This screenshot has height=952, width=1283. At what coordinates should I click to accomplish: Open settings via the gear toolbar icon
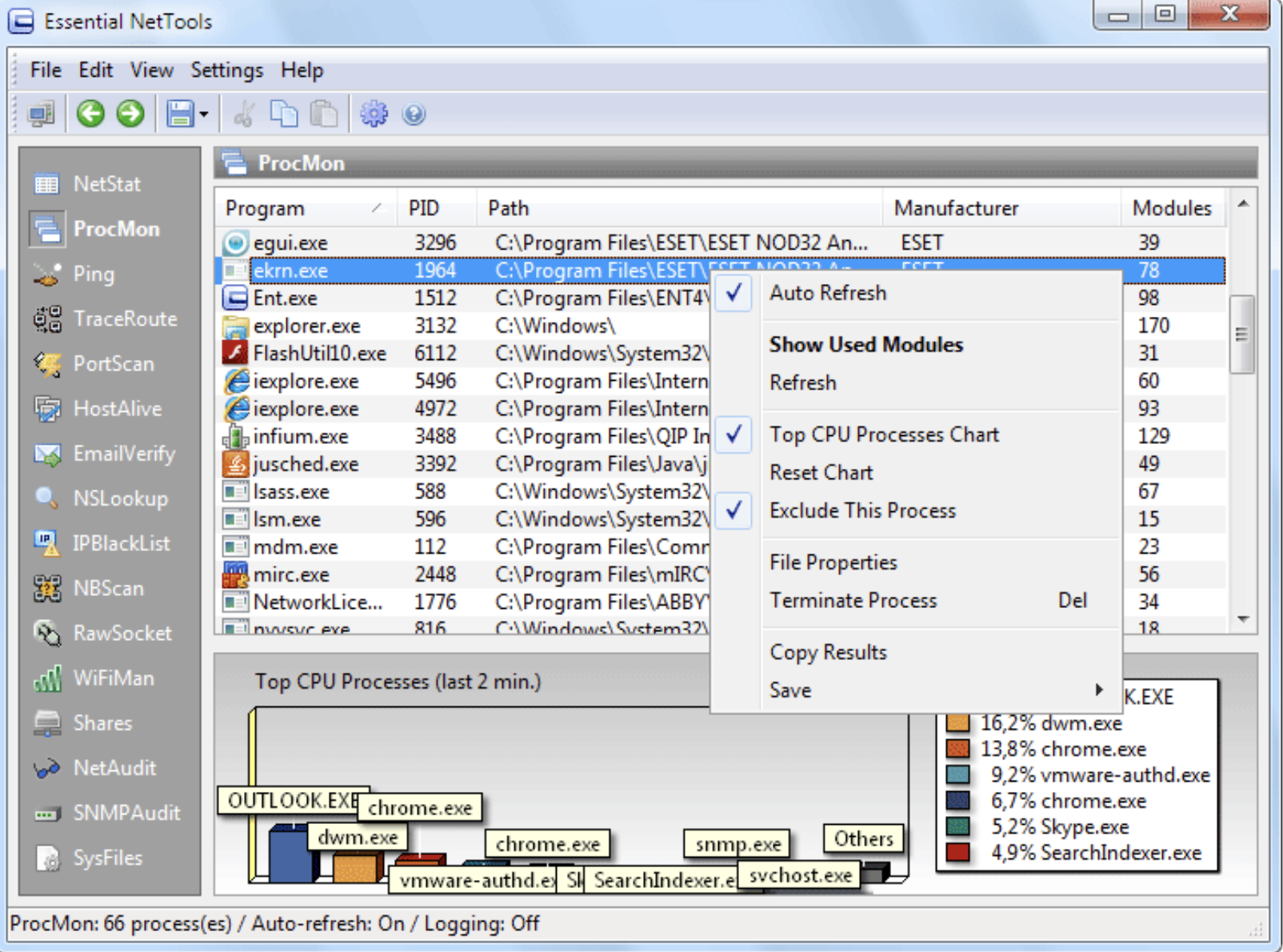tap(374, 114)
